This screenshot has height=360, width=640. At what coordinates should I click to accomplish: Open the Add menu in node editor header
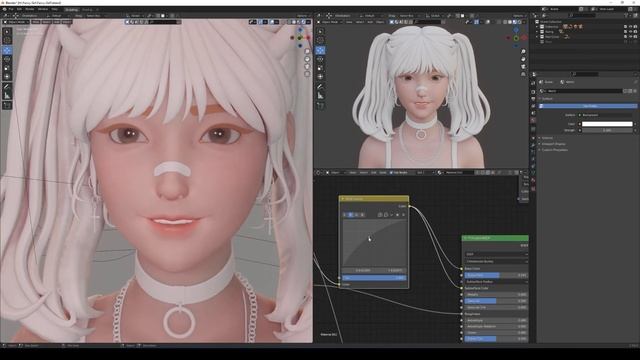pos(373,173)
